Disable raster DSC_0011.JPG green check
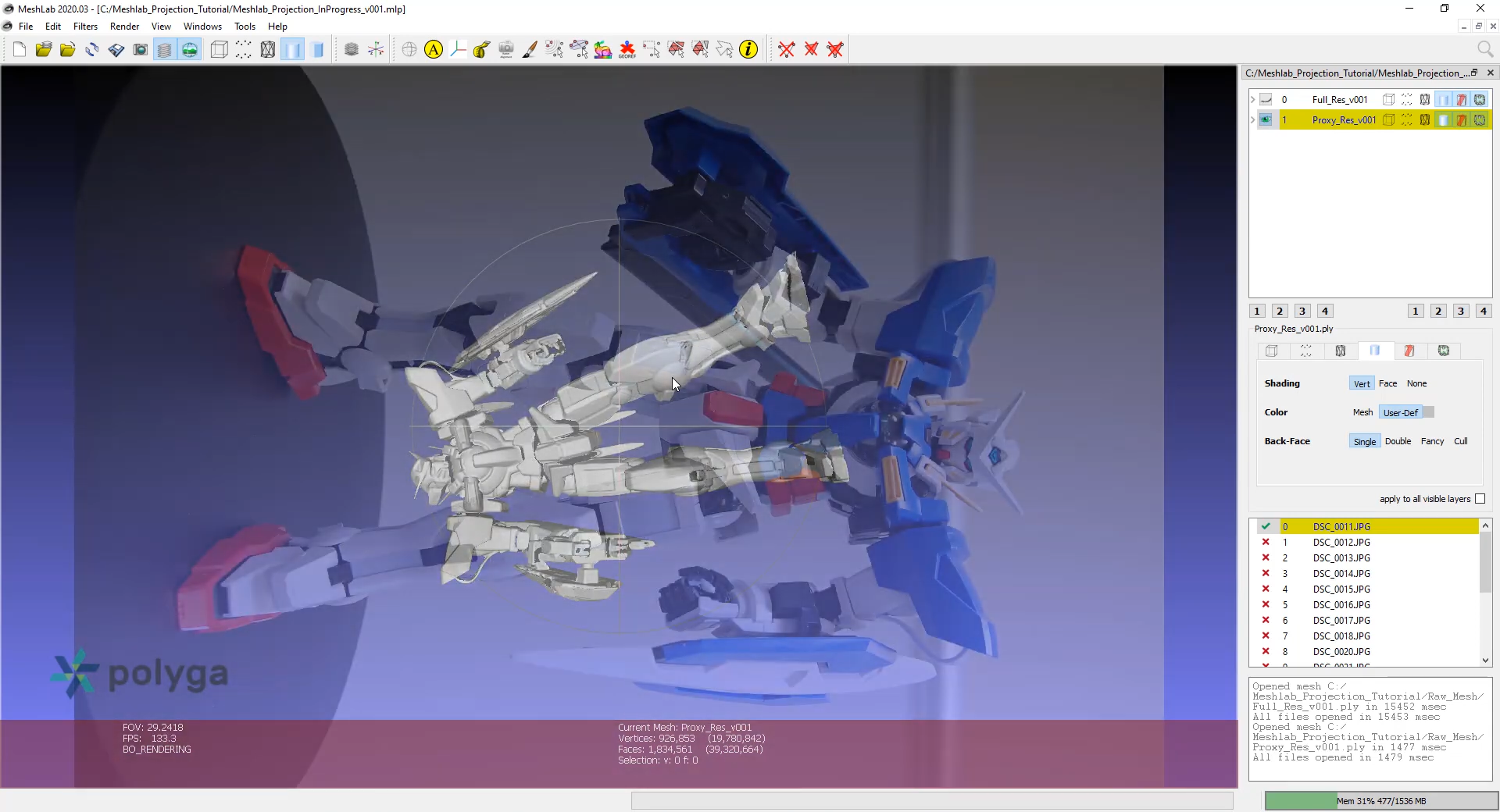 [x=1266, y=526]
